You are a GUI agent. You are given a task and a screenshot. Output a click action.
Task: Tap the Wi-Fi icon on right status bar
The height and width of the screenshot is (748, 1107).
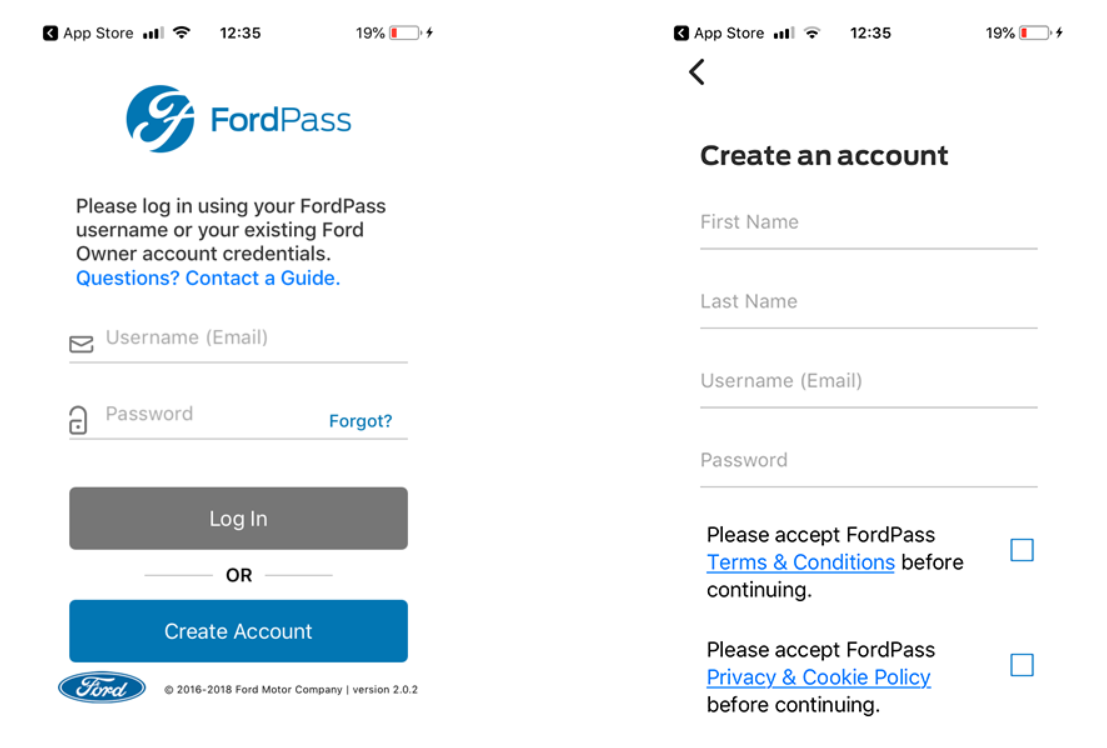[x=812, y=33]
